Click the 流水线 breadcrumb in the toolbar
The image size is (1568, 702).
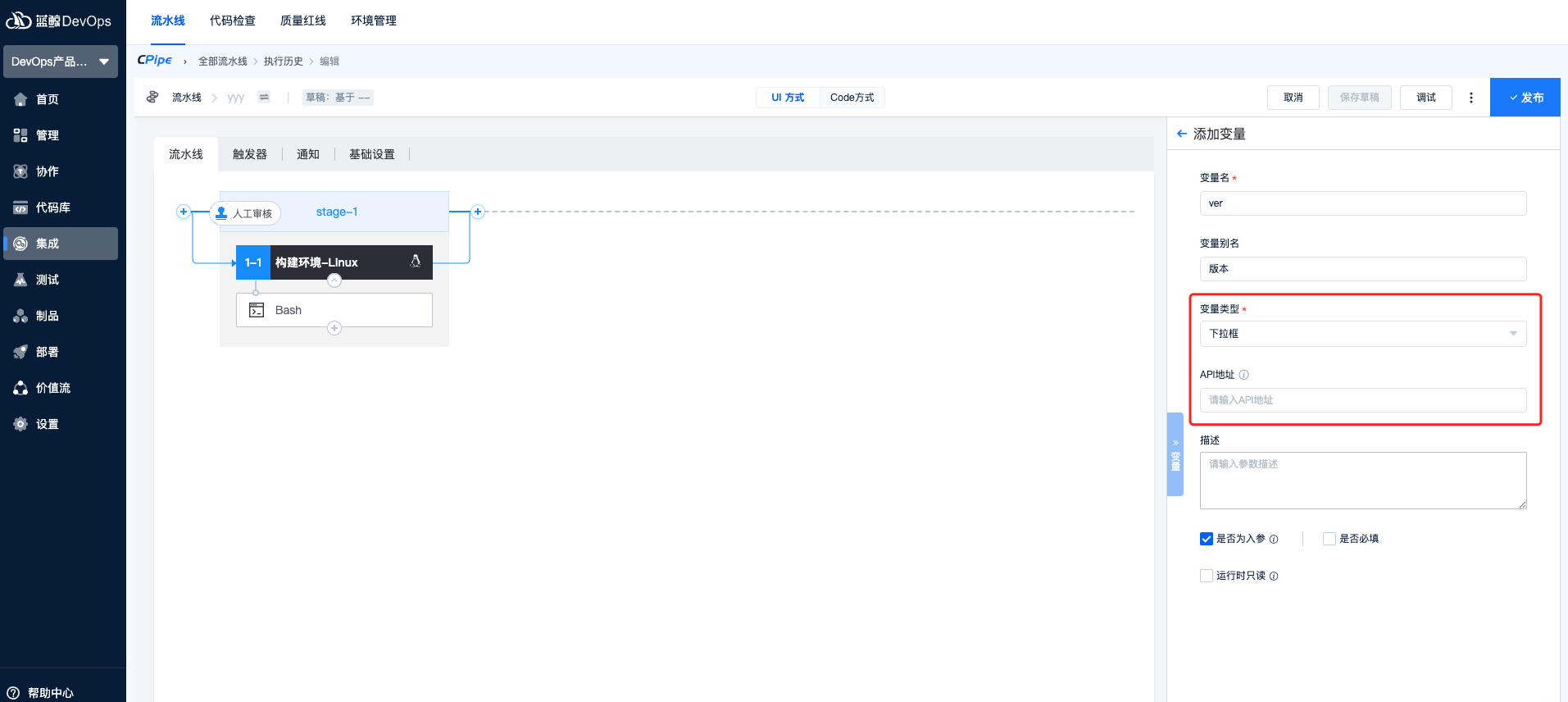(x=187, y=98)
